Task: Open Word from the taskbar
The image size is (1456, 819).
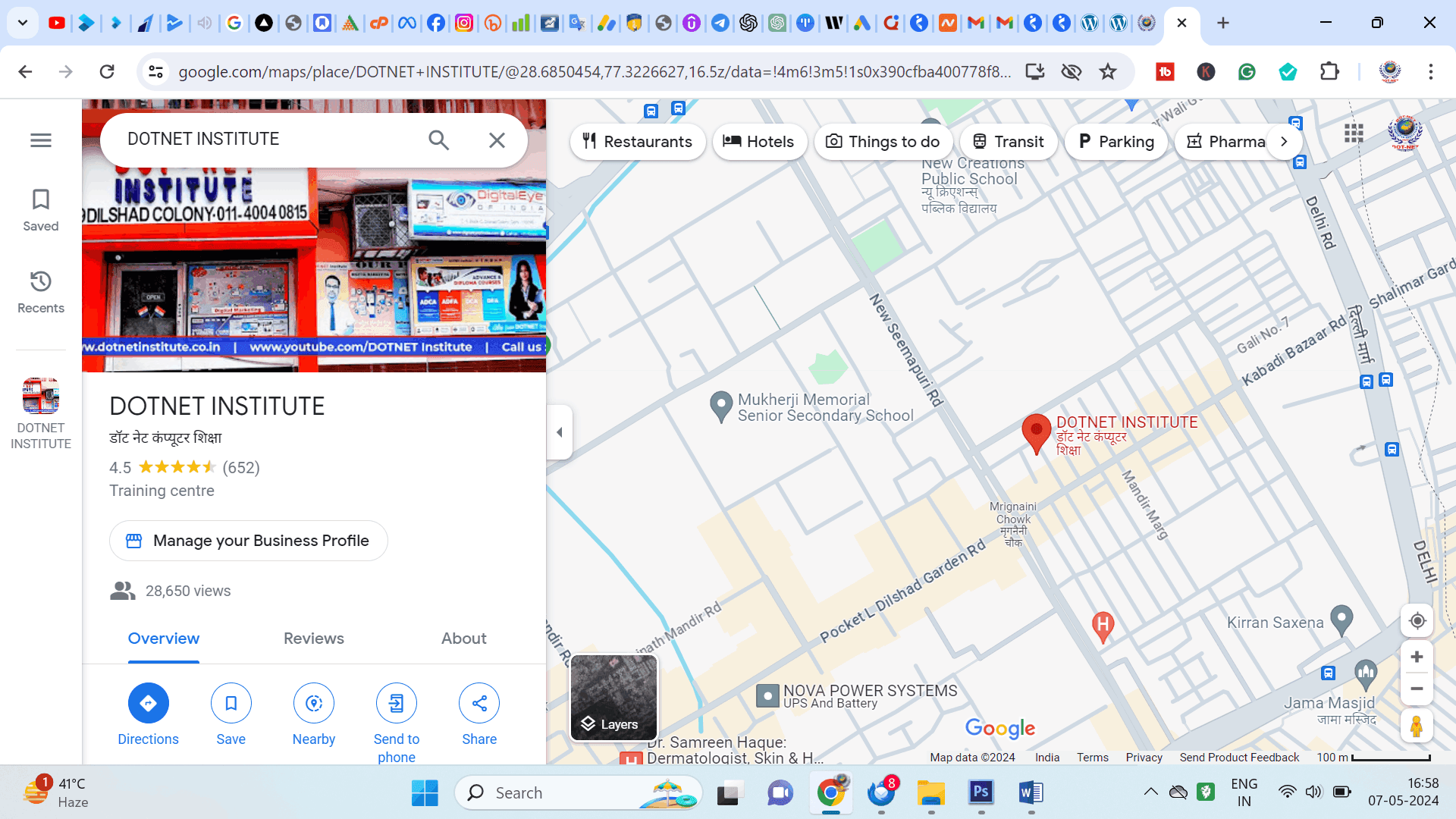Action: 1031,792
